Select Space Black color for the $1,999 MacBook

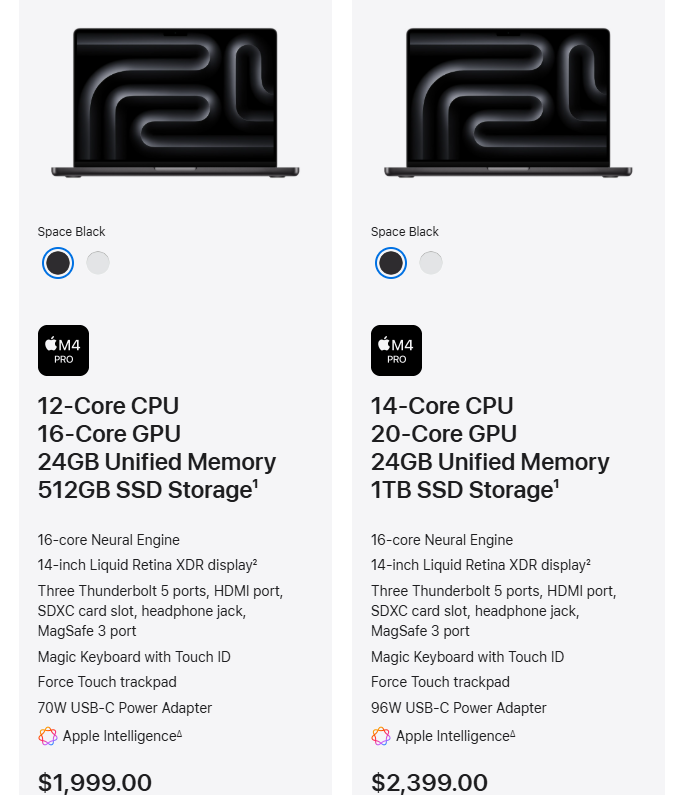tap(58, 263)
